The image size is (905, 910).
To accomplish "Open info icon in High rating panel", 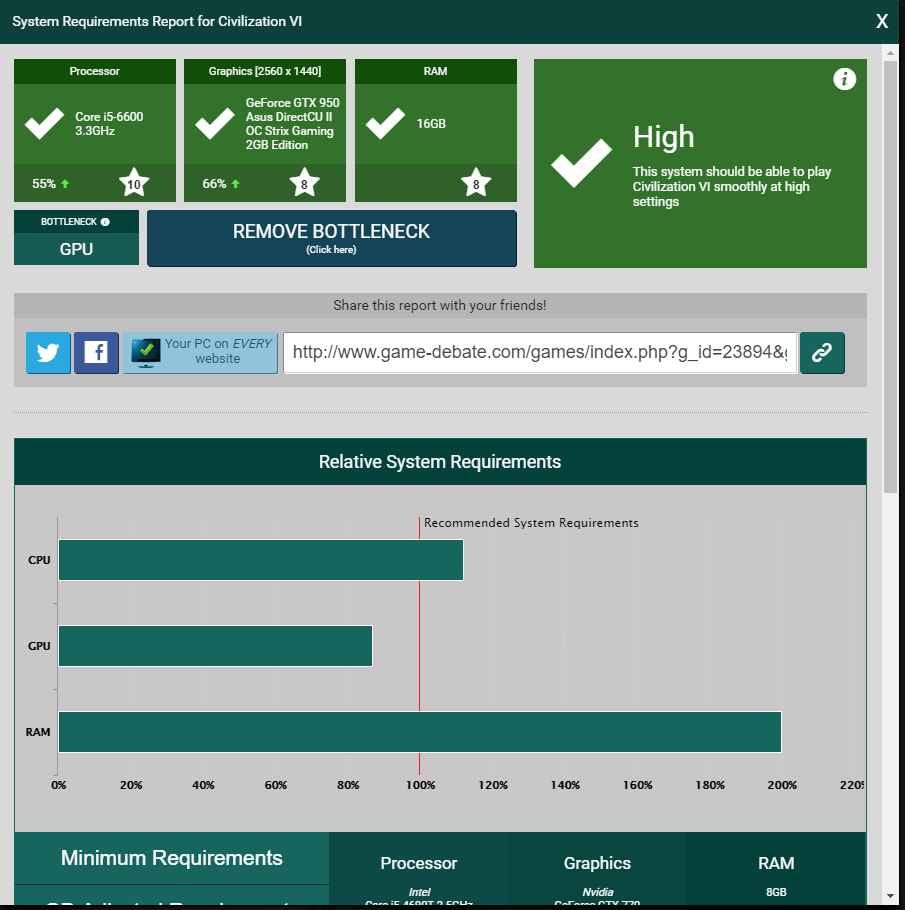I will click(x=844, y=78).
